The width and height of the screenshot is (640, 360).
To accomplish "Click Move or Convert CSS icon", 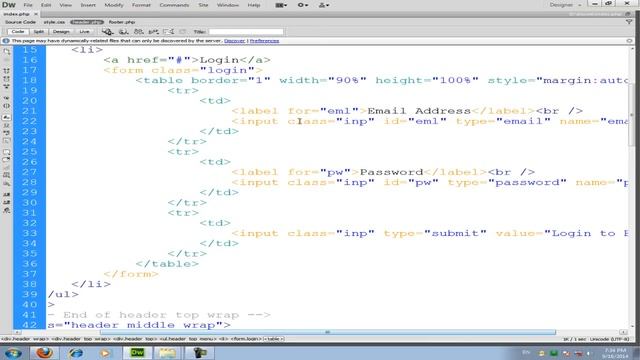I will click(x=7, y=184).
